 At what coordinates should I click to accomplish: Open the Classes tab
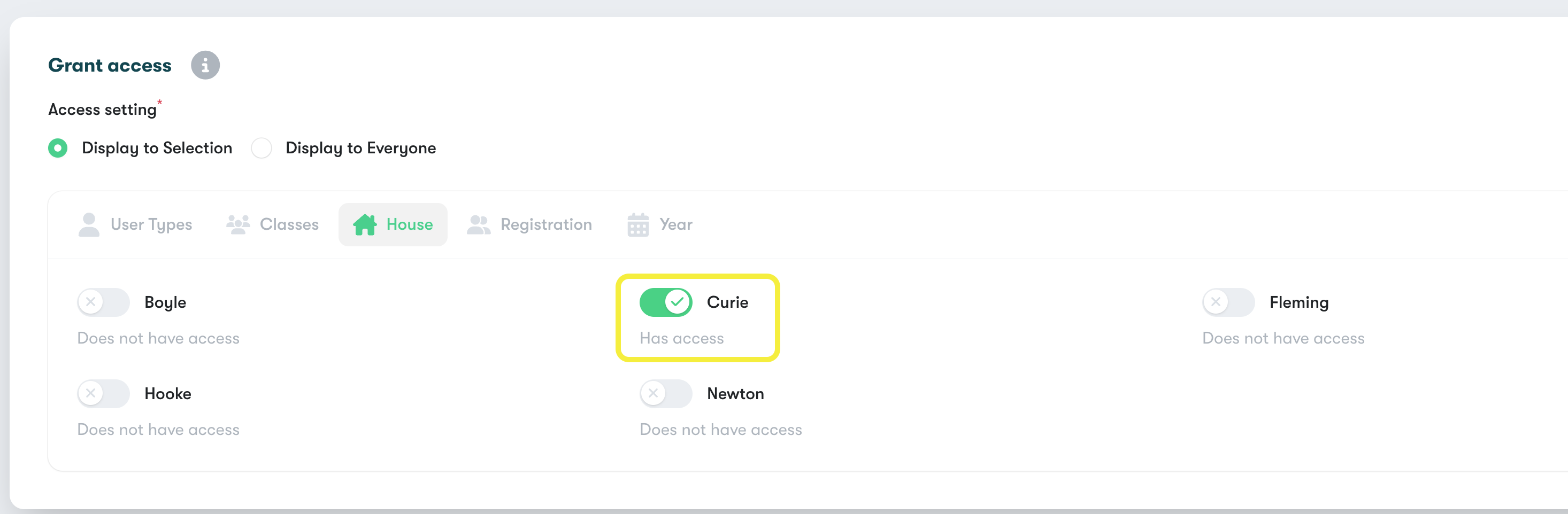coord(273,224)
